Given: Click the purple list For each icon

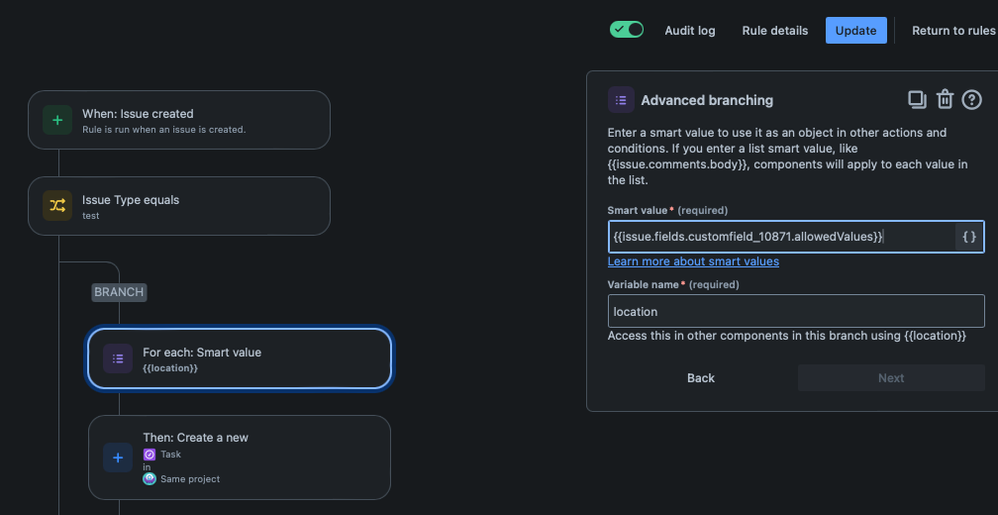Looking at the screenshot, I should [x=118, y=358].
